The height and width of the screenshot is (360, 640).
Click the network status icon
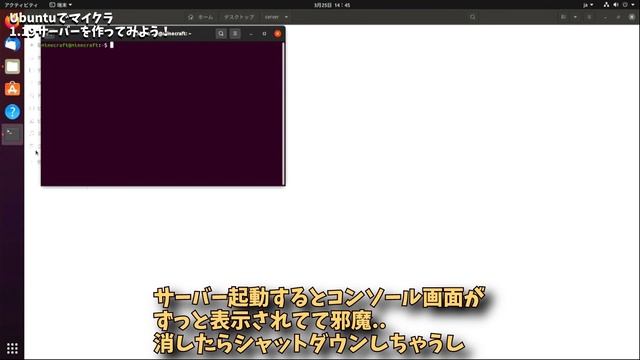pyautogui.click(x=607, y=5)
